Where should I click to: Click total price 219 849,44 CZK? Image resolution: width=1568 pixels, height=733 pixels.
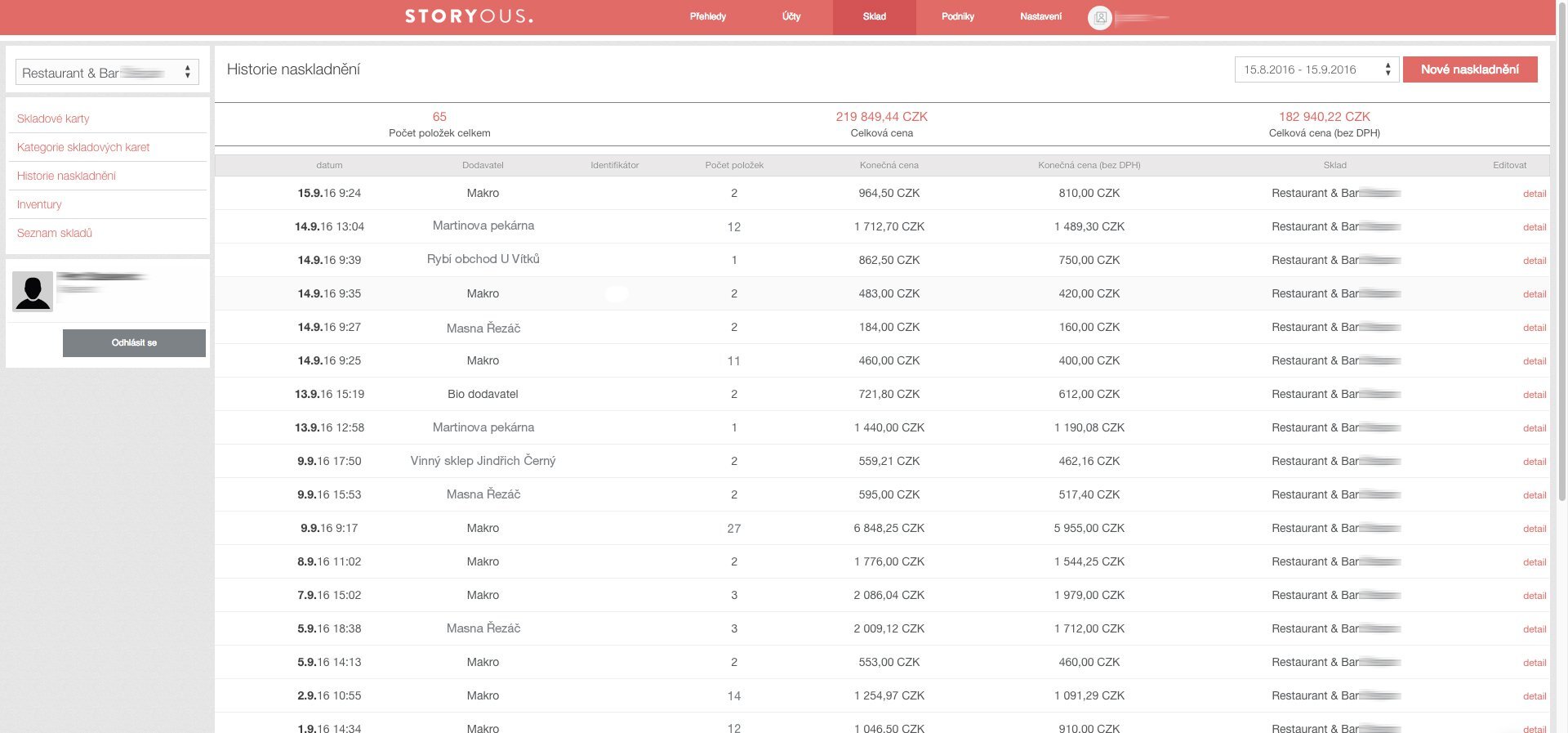(x=881, y=117)
